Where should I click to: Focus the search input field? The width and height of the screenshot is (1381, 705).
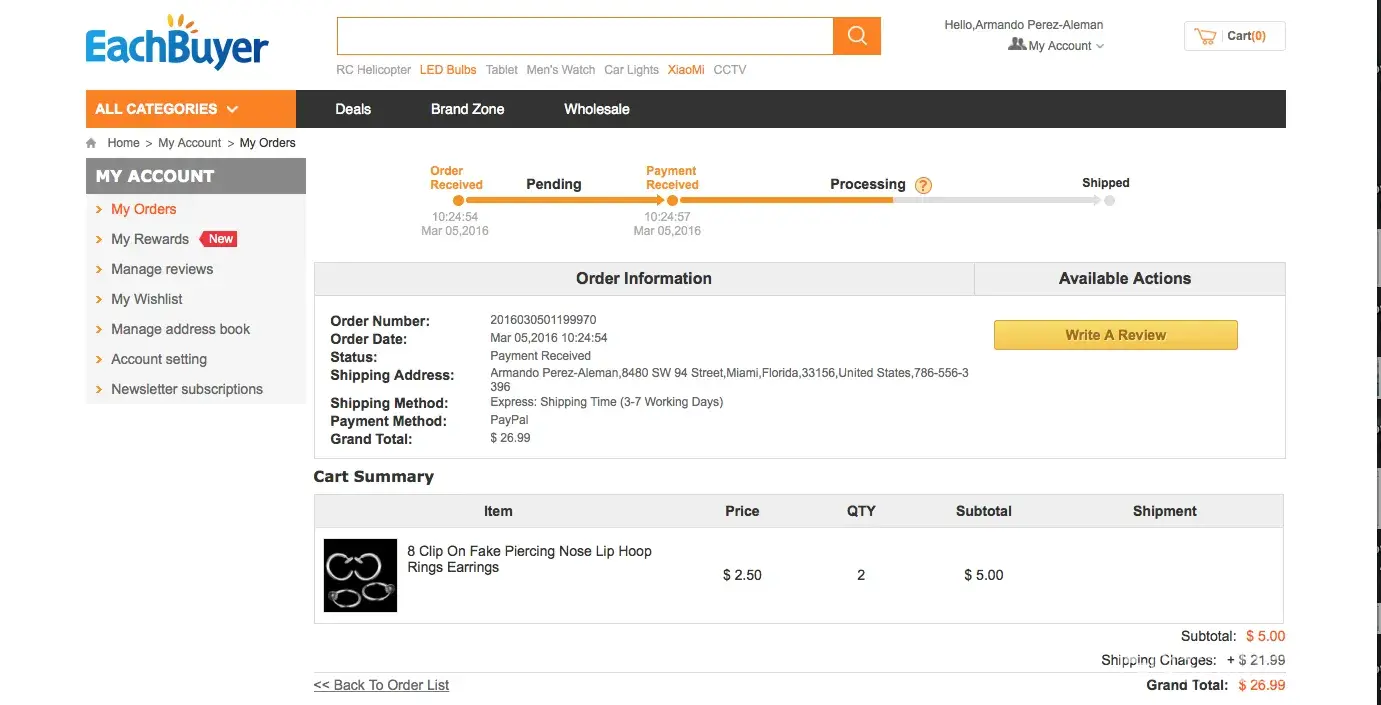[585, 36]
